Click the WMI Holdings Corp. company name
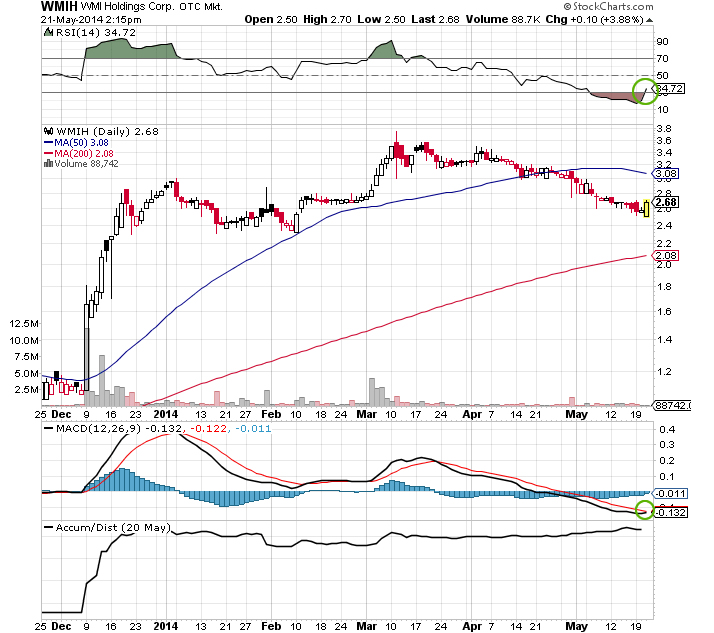The width and height of the screenshot is (714, 633). [128, 6]
